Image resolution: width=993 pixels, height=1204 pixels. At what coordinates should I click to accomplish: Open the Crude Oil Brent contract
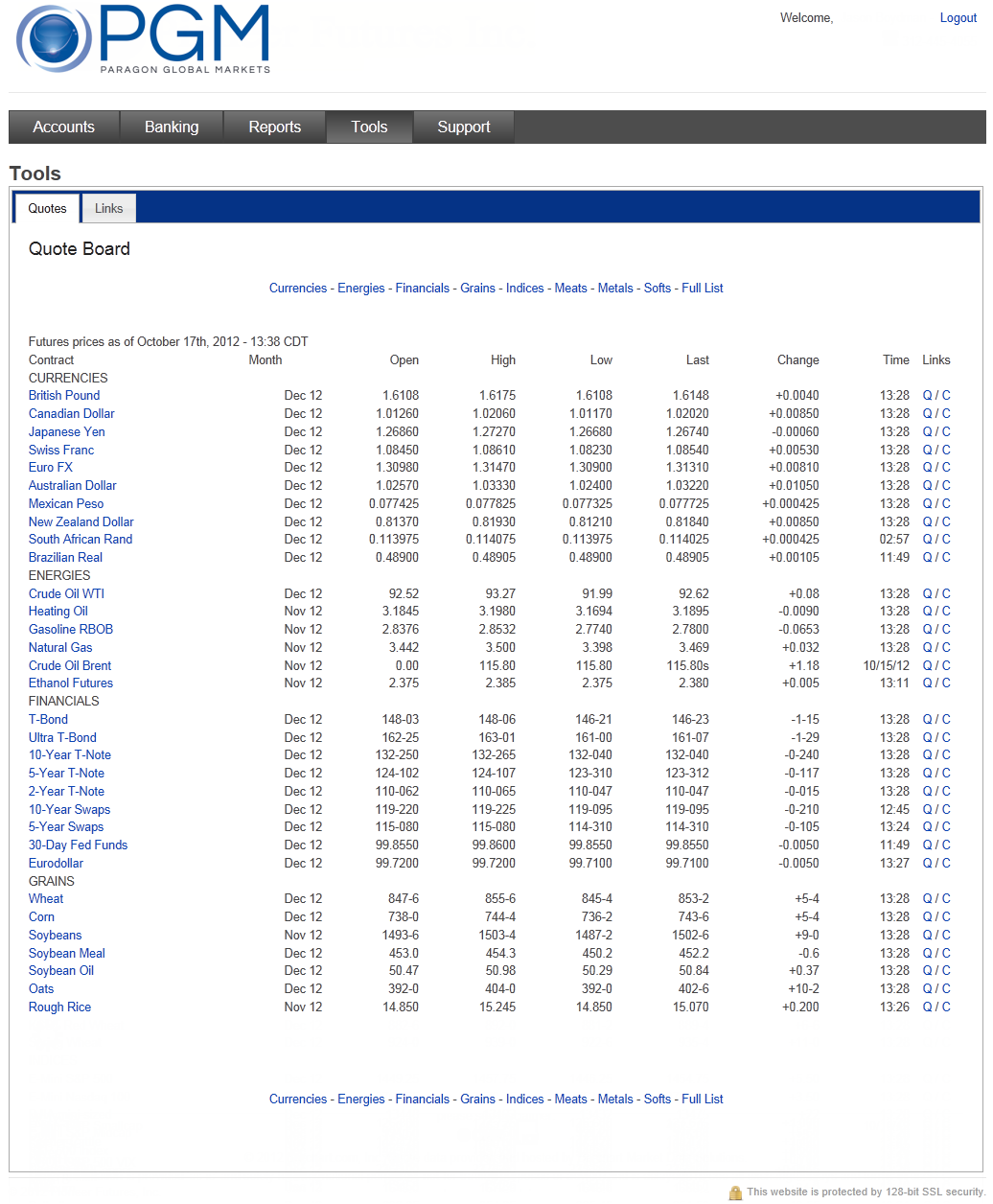pyautogui.click(x=70, y=666)
